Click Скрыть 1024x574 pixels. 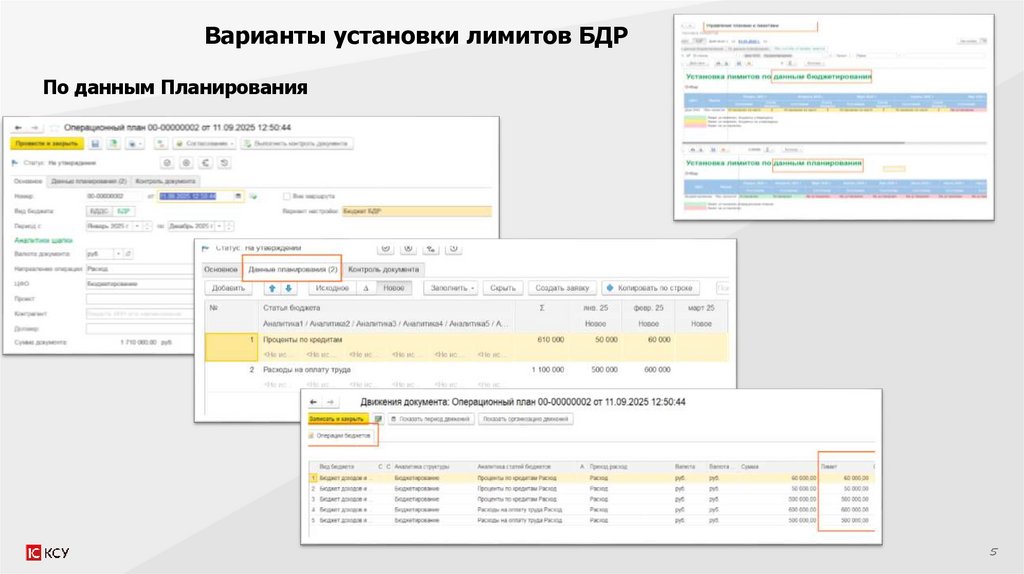tap(503, 288)
